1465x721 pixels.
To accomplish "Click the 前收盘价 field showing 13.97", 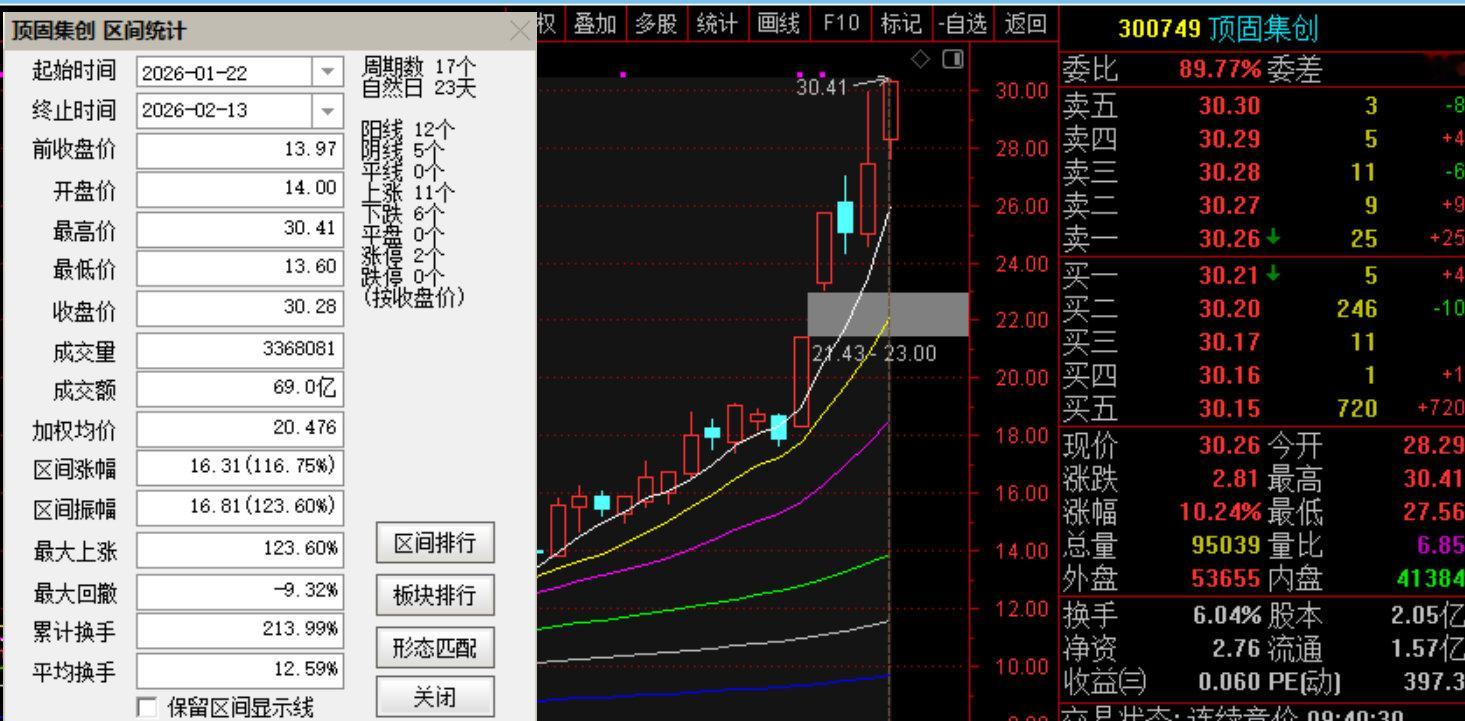I will (240, 150).
